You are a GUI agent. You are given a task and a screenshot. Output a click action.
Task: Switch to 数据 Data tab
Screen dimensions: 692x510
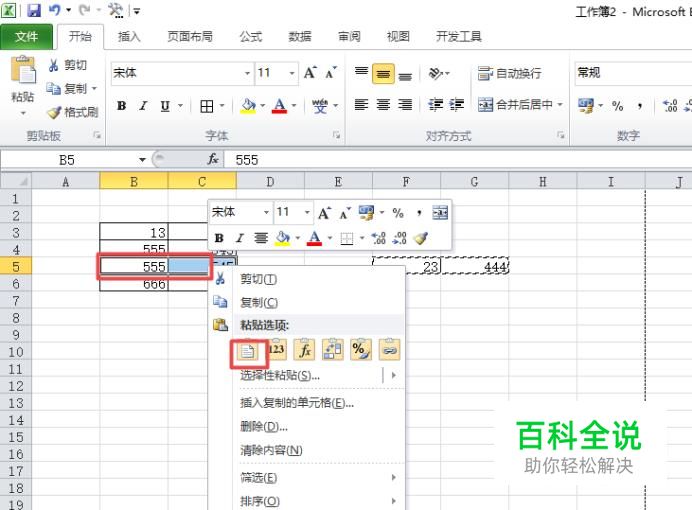(x=300, y=37)
